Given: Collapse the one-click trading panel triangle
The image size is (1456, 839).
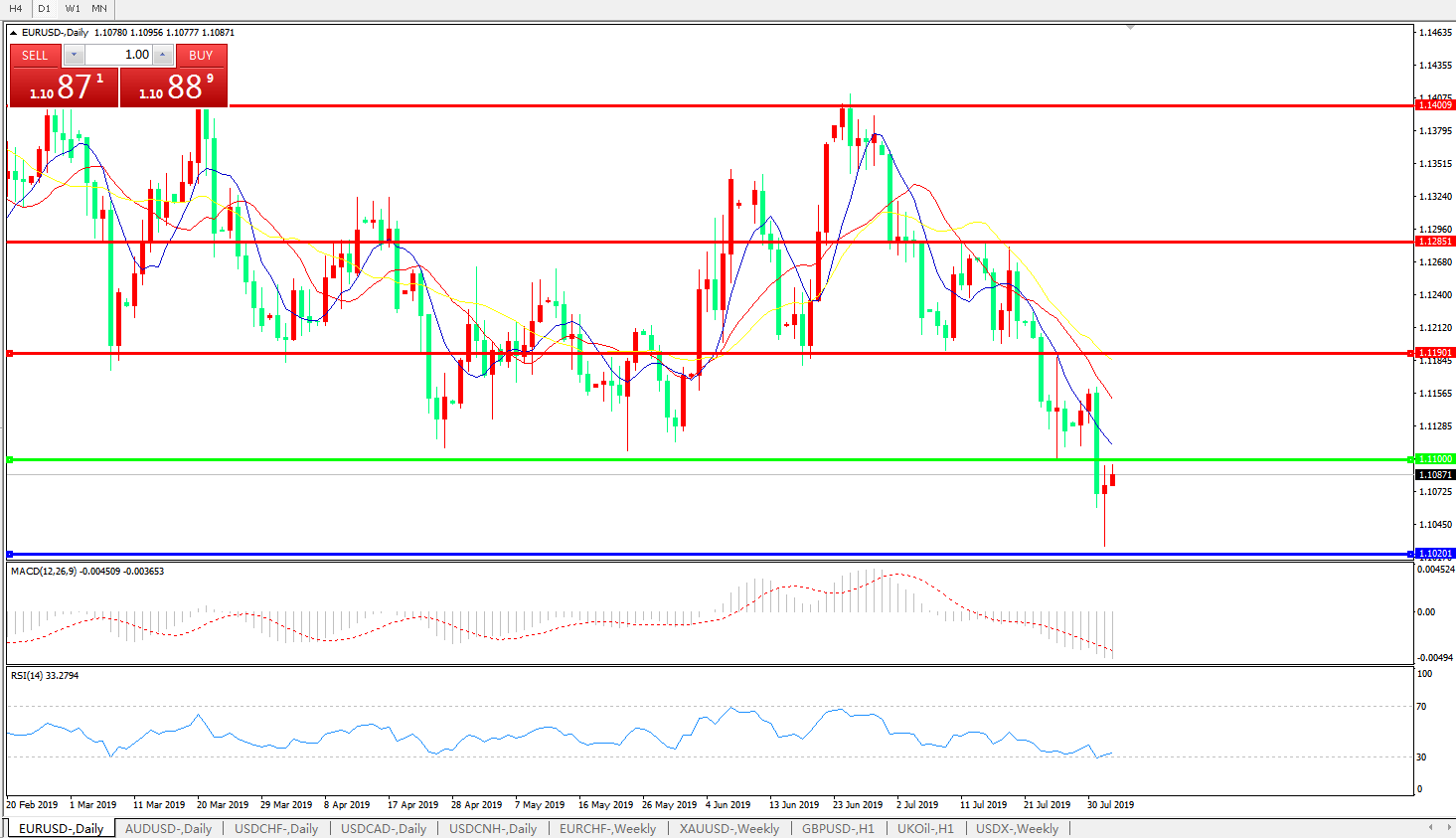Looking at the screenshot, I should click(14, 33).
